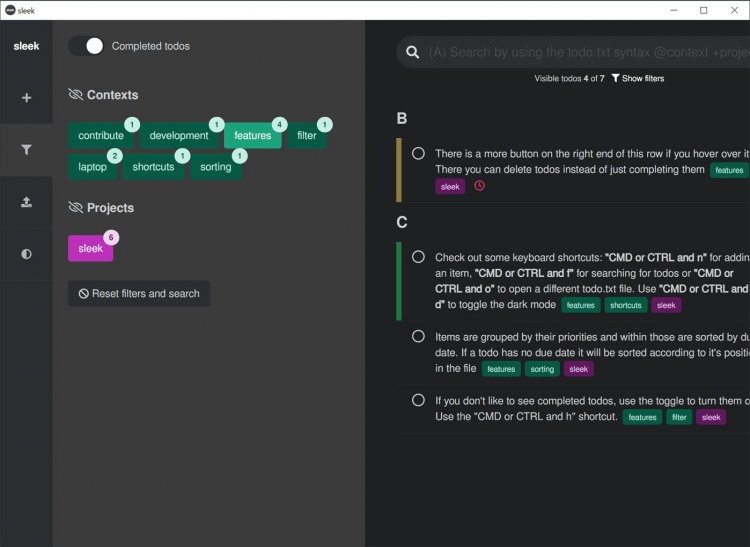Viewport: 750px width, 547px height.
Task: Click the upload file icon in sidebar
Action: pyautogui.click(x=26, y=202)
